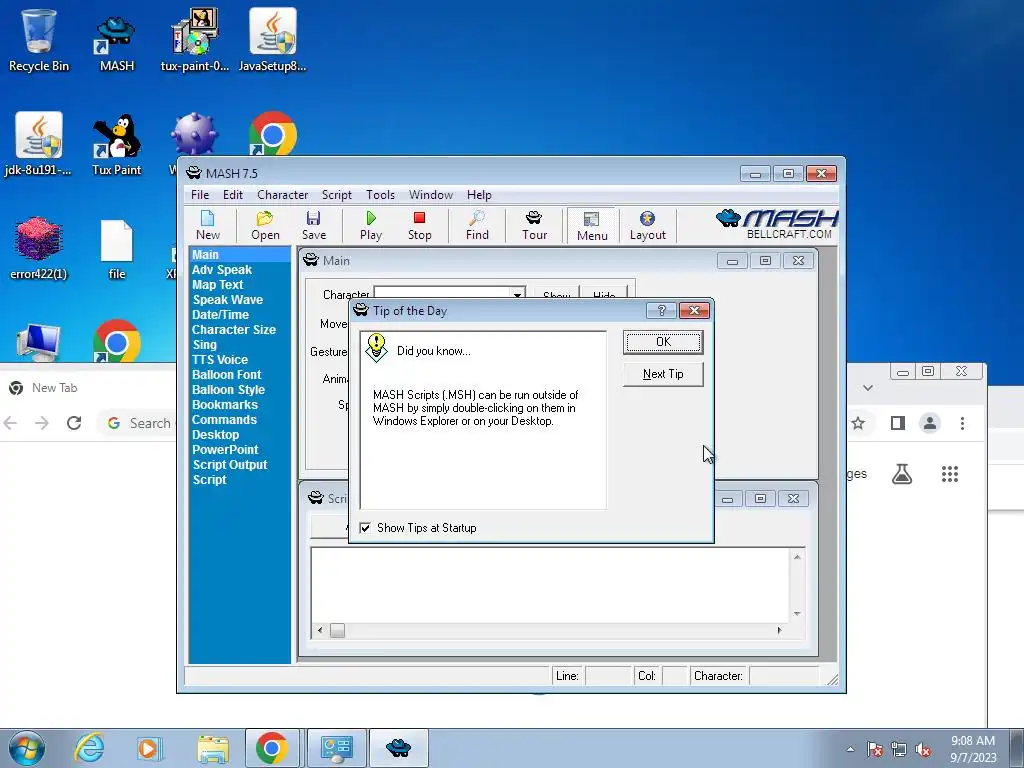Select Speak Wave in the sidebar
The image size is (1024, 768).
(227, 300)
